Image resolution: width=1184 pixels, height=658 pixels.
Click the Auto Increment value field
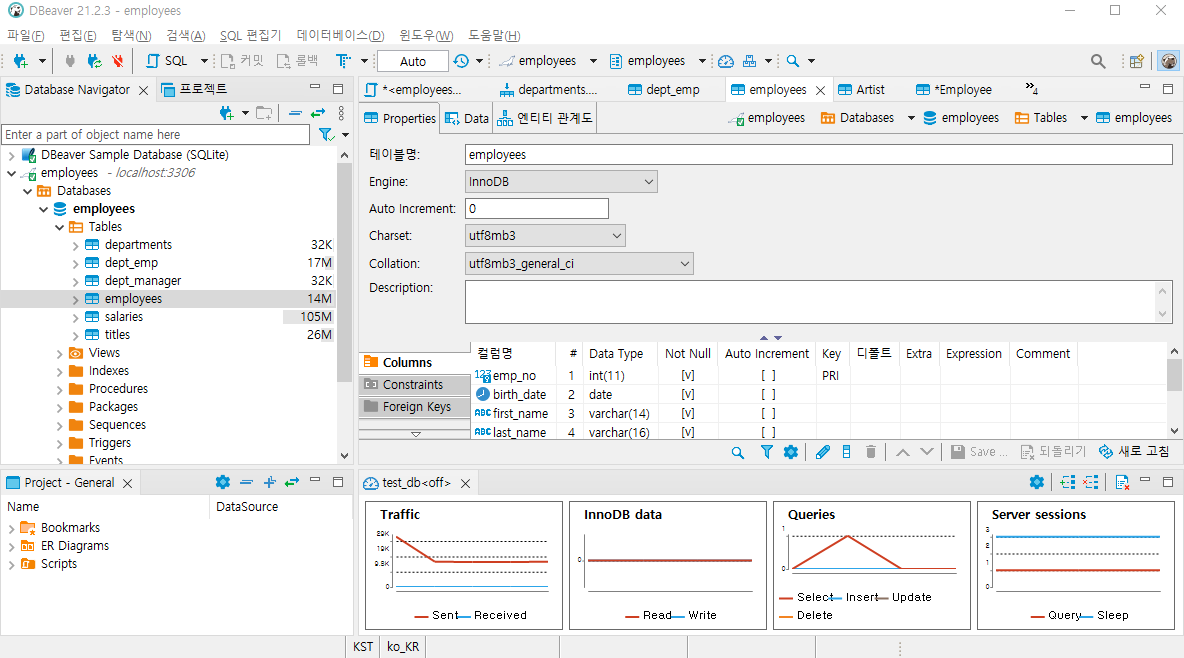coord(537,209)
